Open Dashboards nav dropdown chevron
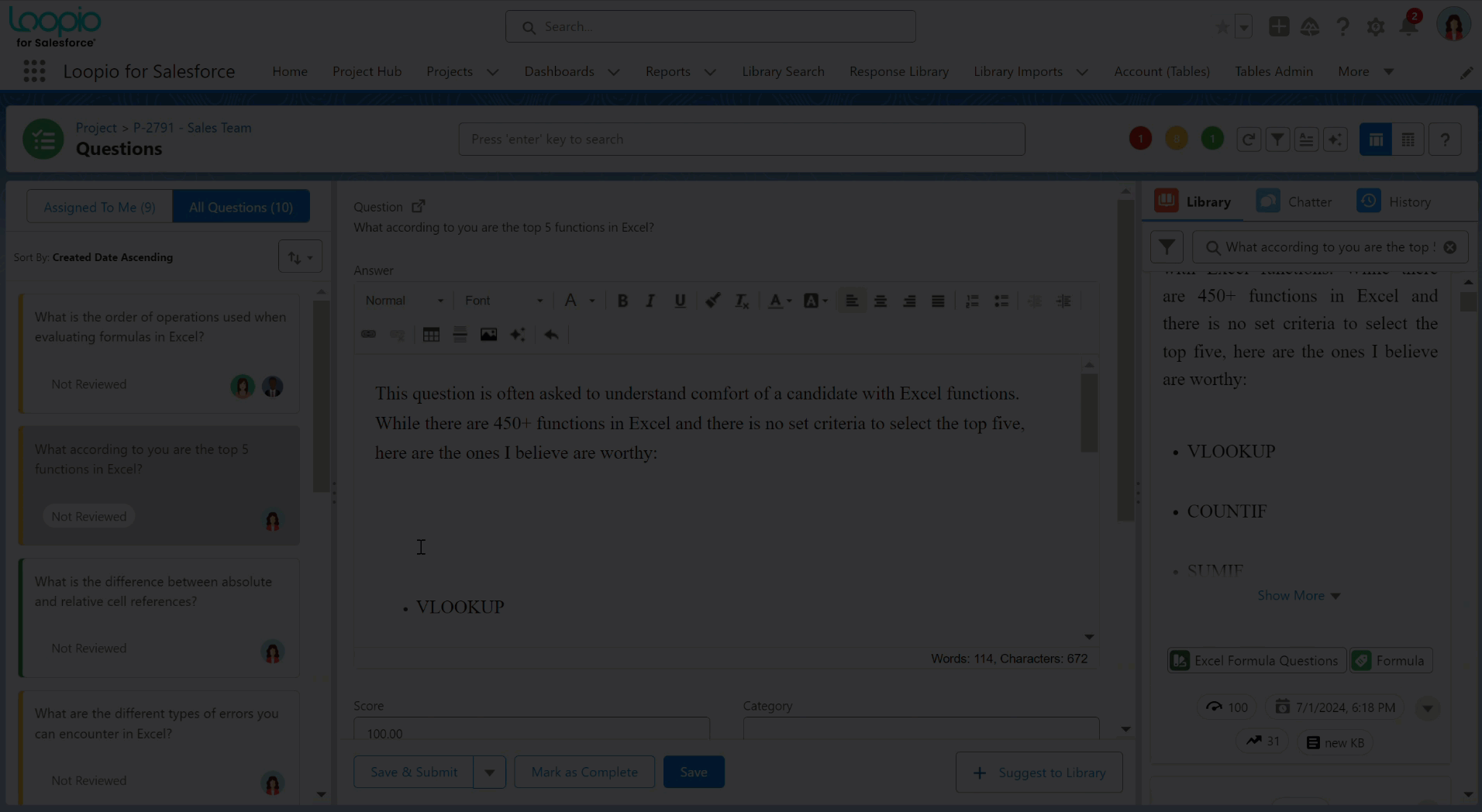The height and width of the screenshot is (812, 1482). (614, 72)
